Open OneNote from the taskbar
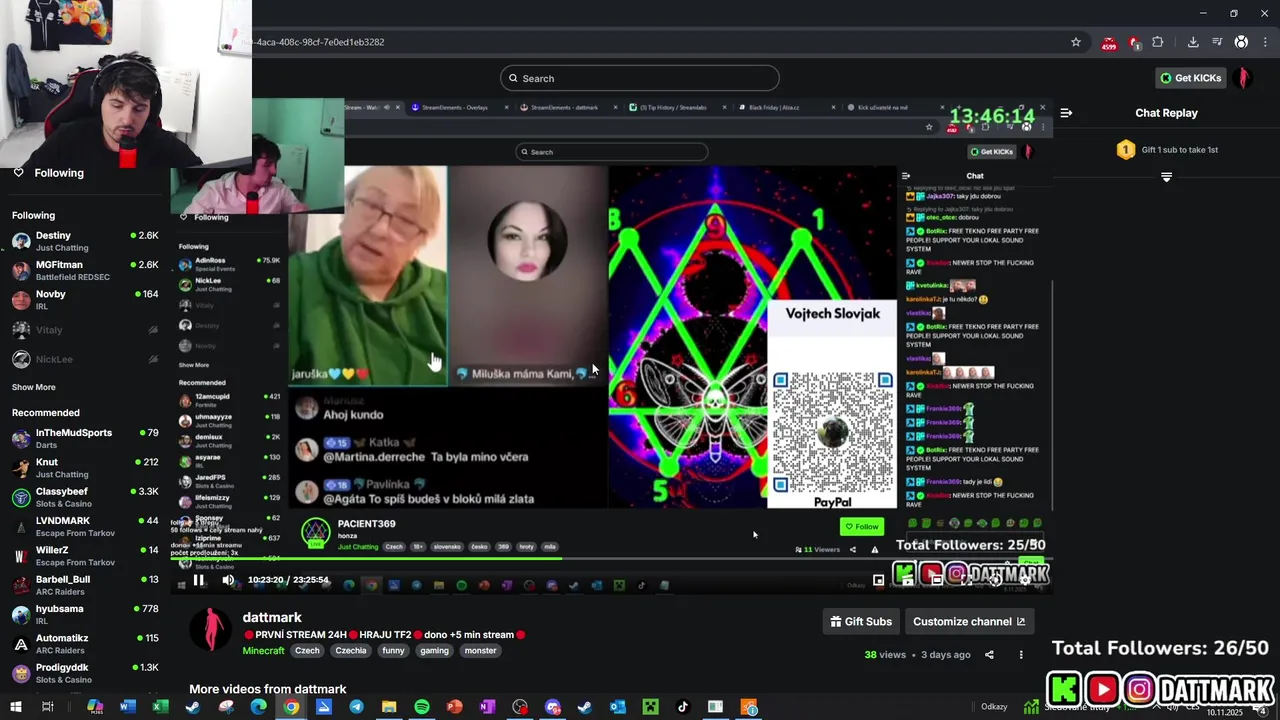This screenshot has width=1280, height=720. click(x=487, y=707)
